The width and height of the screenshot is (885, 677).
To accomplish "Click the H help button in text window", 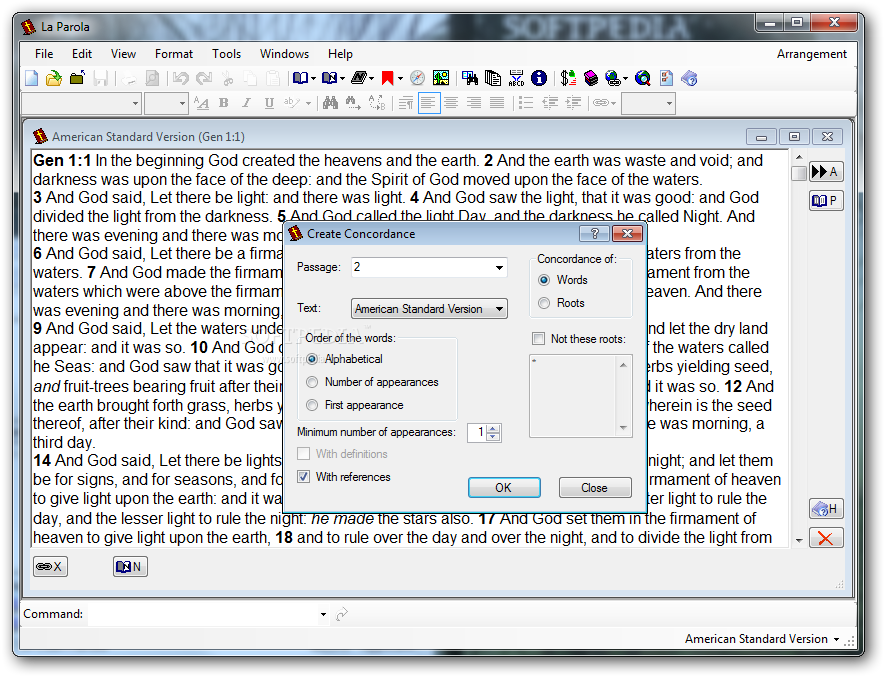I will point(826,509).
